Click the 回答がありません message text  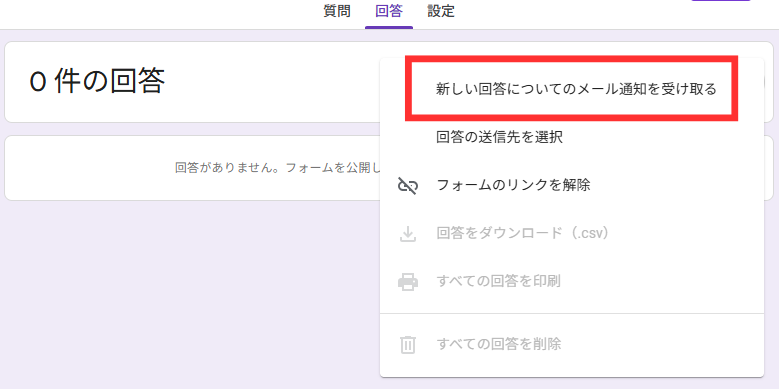pos(278,167)
